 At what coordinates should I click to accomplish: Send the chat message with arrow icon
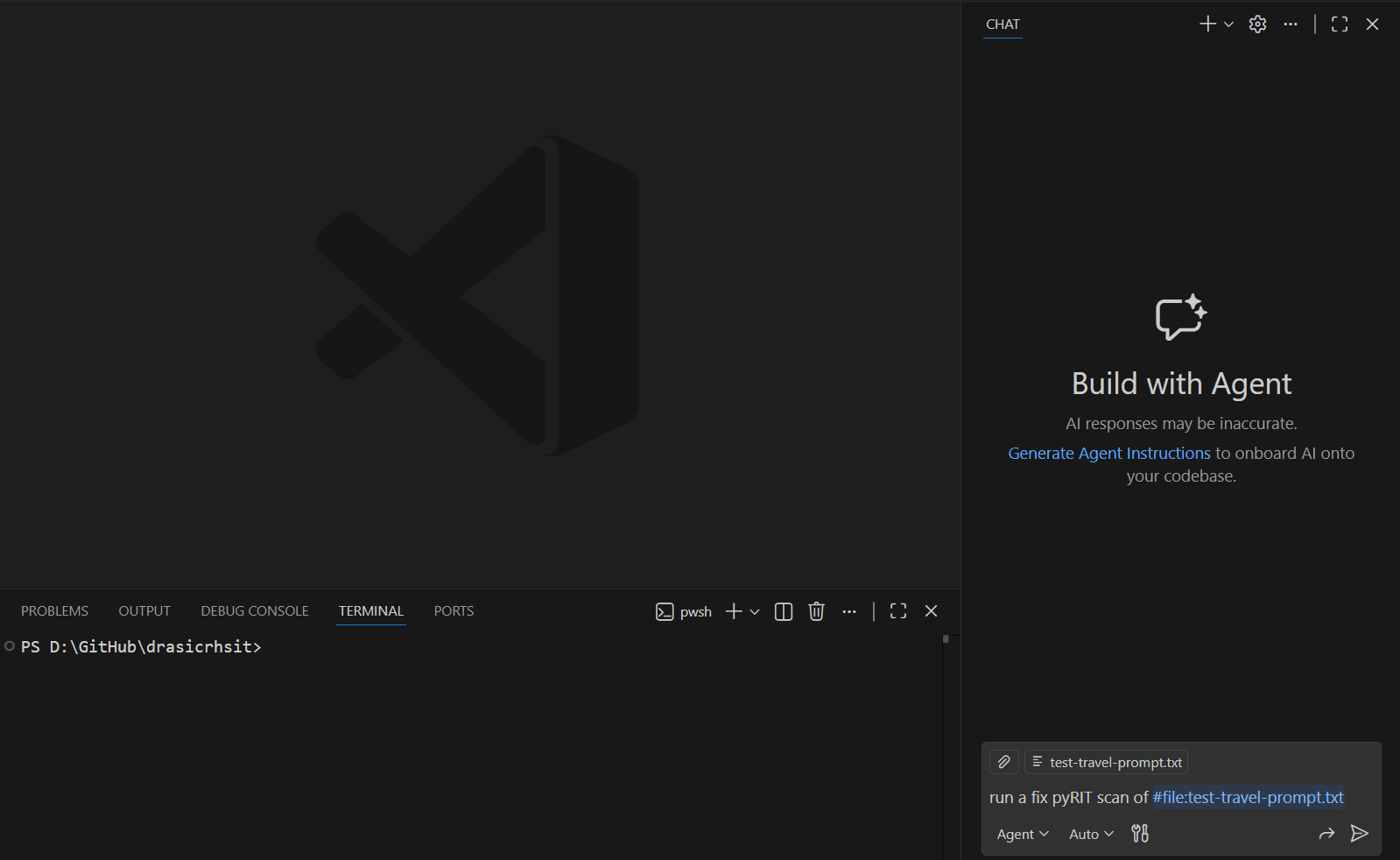(x=1359, y=834)
